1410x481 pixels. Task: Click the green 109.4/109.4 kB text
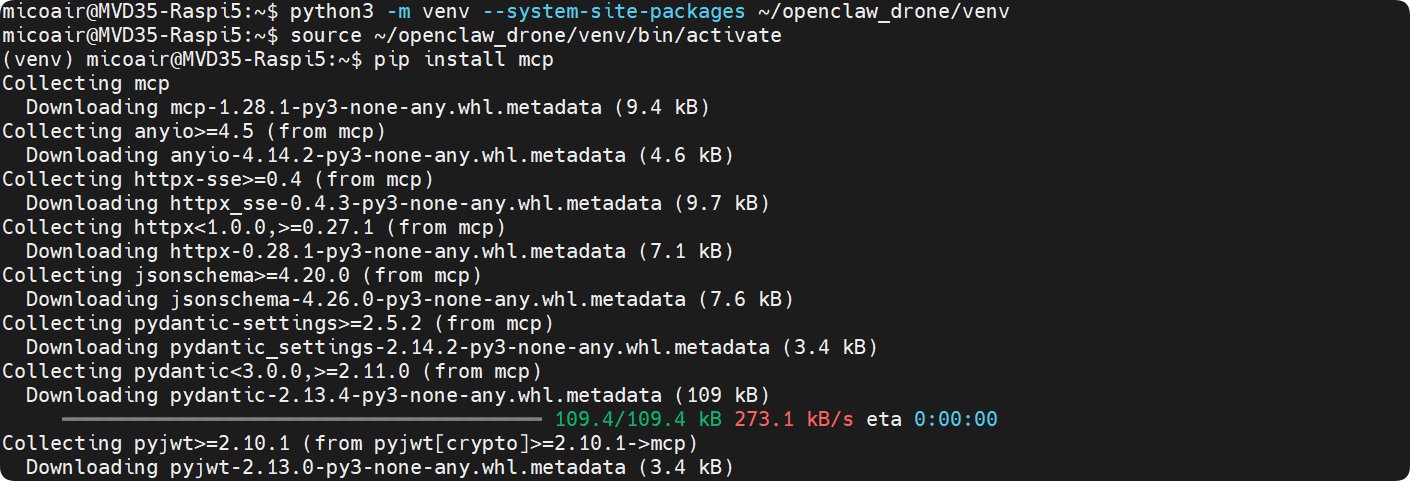638,419
